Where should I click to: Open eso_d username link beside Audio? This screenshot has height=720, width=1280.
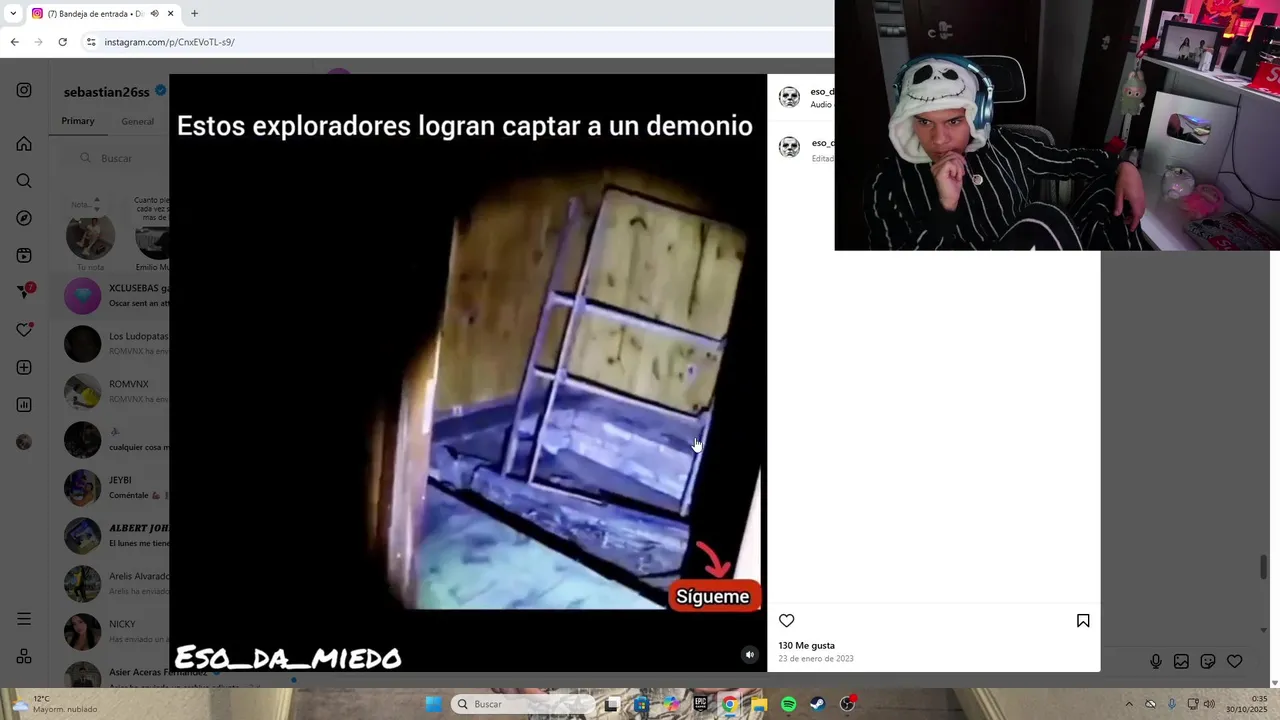[822, 91]
